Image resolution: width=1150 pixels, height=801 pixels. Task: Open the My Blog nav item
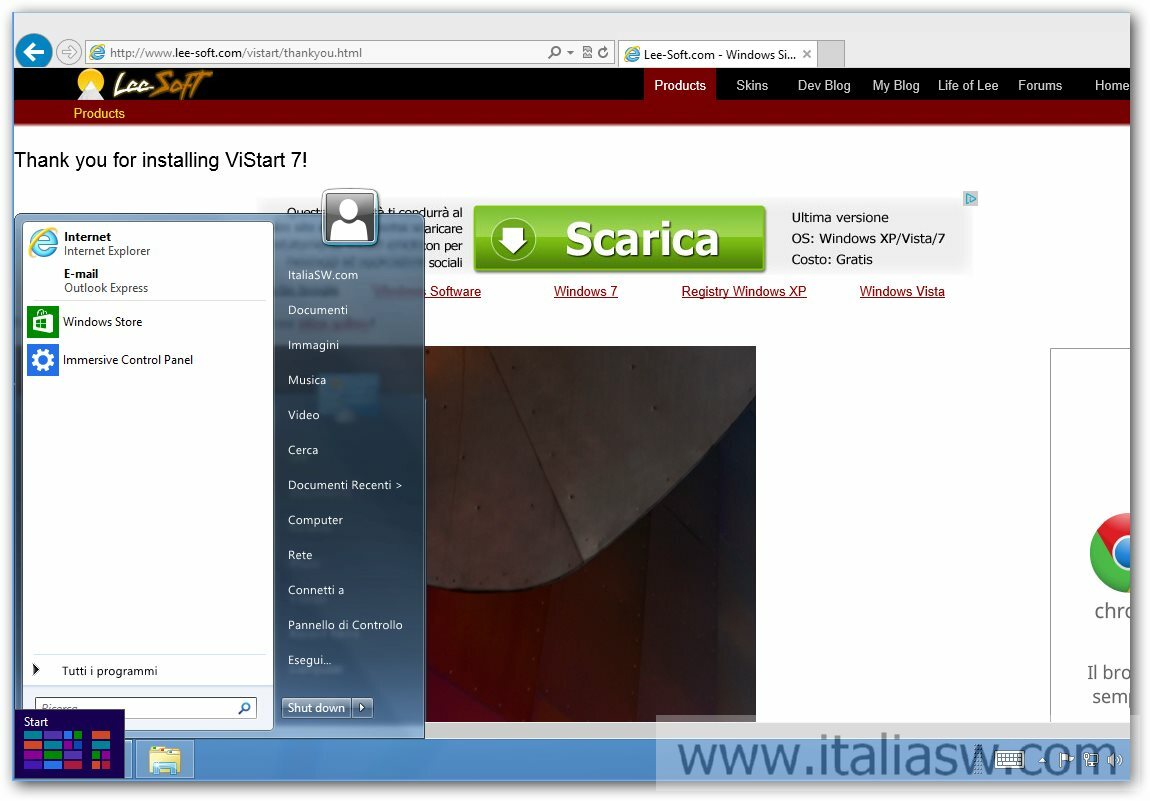pyautogui.click(x=896, y=85)
